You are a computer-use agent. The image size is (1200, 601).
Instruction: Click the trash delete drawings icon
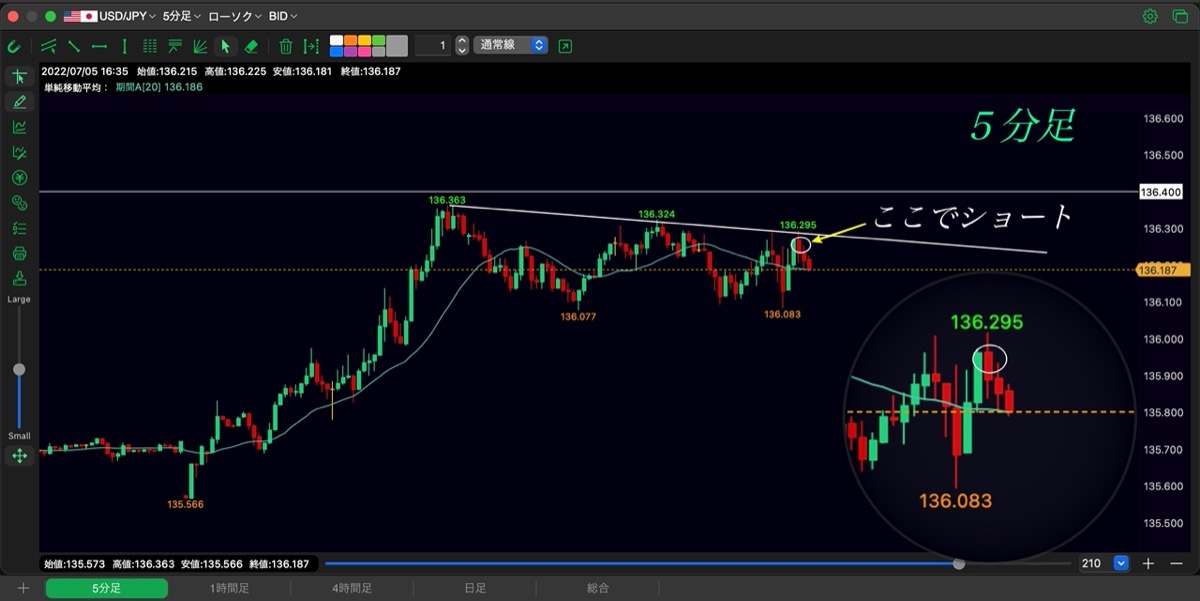click(286, 46)
